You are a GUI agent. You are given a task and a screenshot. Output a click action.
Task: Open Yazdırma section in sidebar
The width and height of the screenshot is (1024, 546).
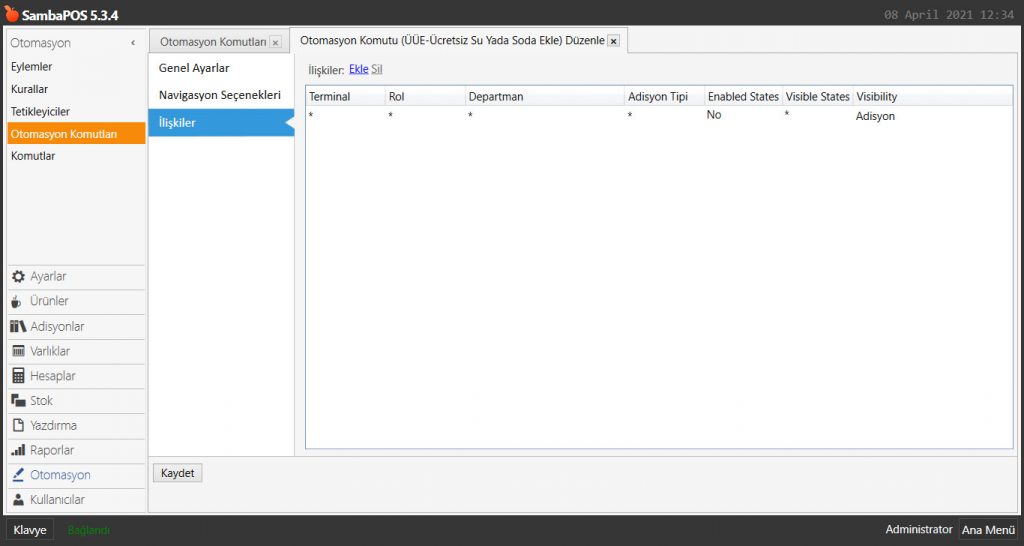53,426
